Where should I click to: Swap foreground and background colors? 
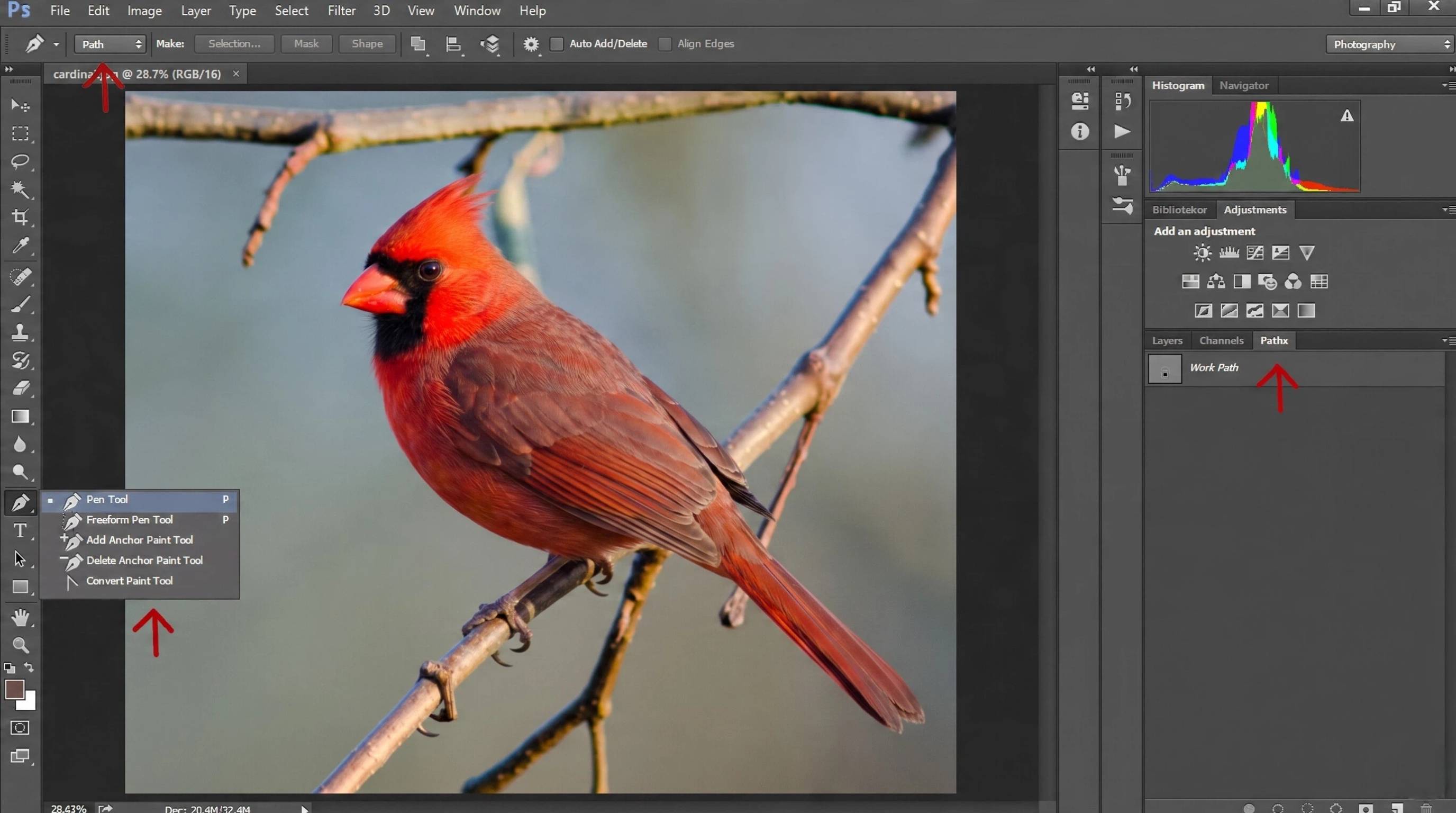(29, 667)
